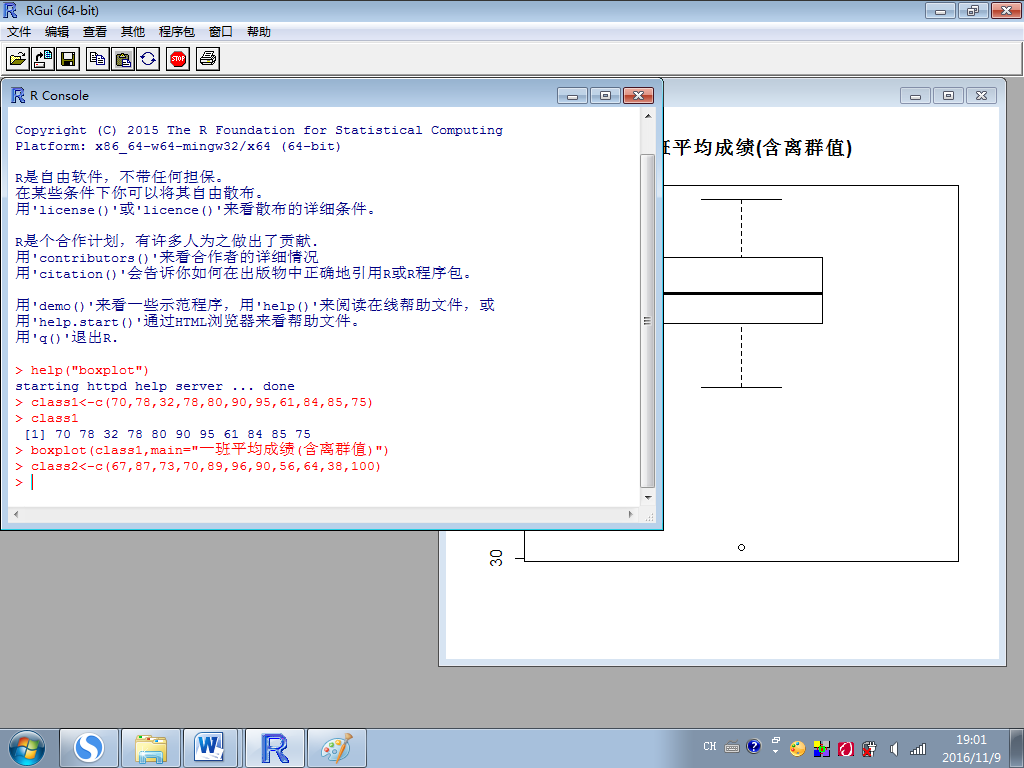Open Sogou browser from taskbar

[89, 748]
